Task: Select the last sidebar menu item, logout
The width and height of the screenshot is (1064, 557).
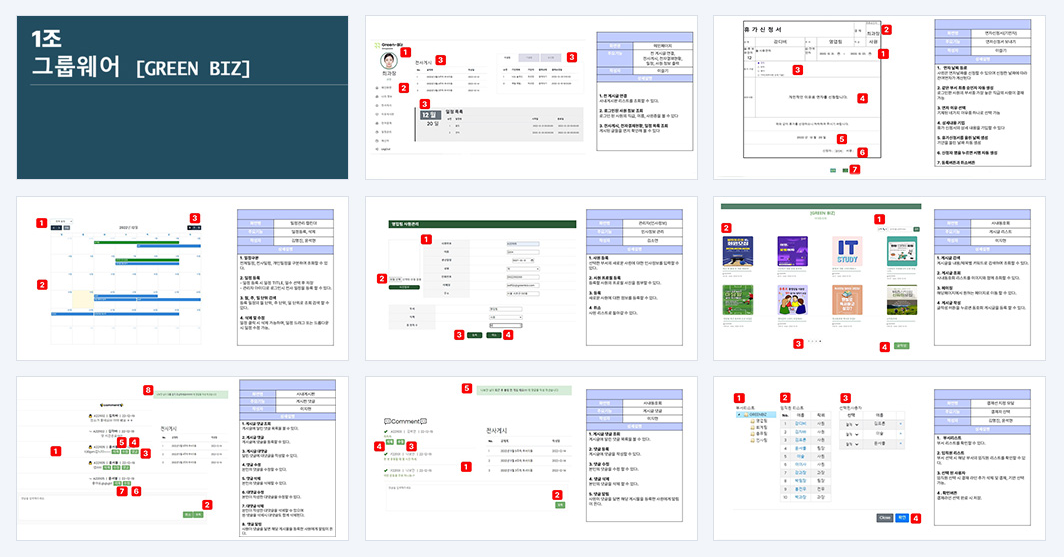Action: [385, 149]
